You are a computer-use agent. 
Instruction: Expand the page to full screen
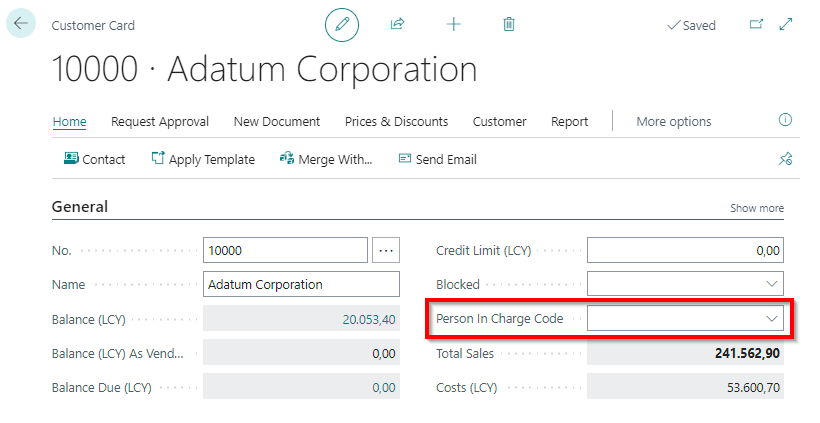[x=786, y=24]
